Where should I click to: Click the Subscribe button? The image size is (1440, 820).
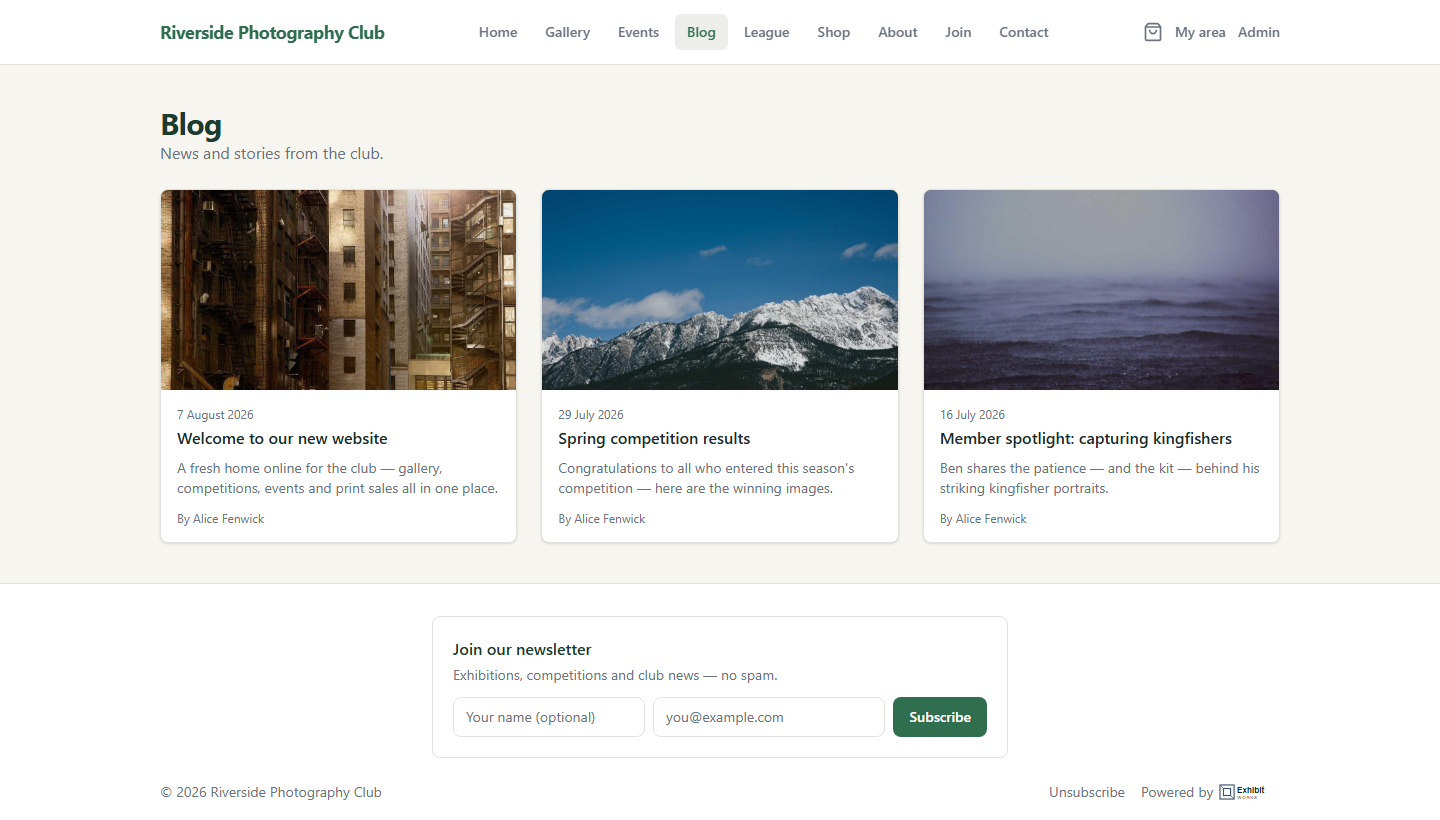[x=940, y=717]
